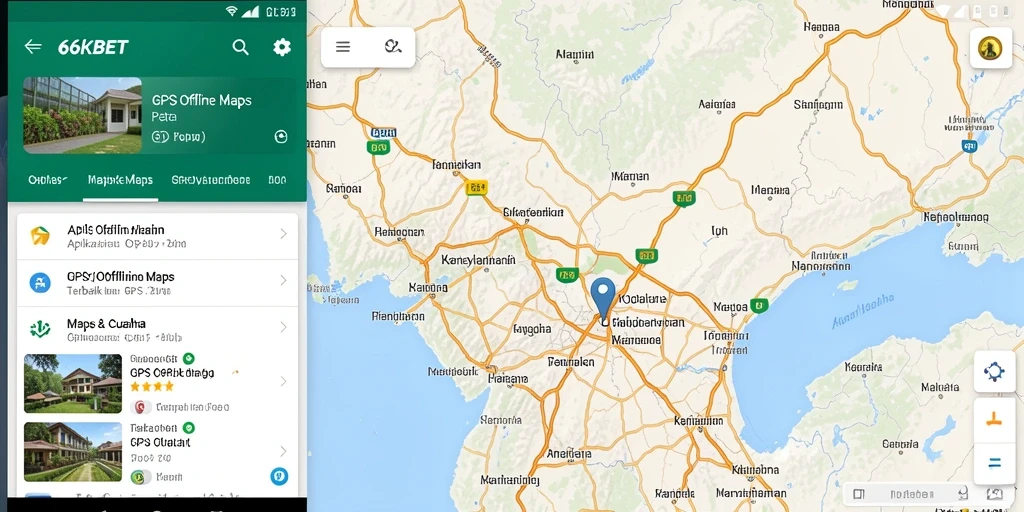1024x512 pixels.
Task: Open the greenhouse photo in the banner
Action: [x=82, y=116]
